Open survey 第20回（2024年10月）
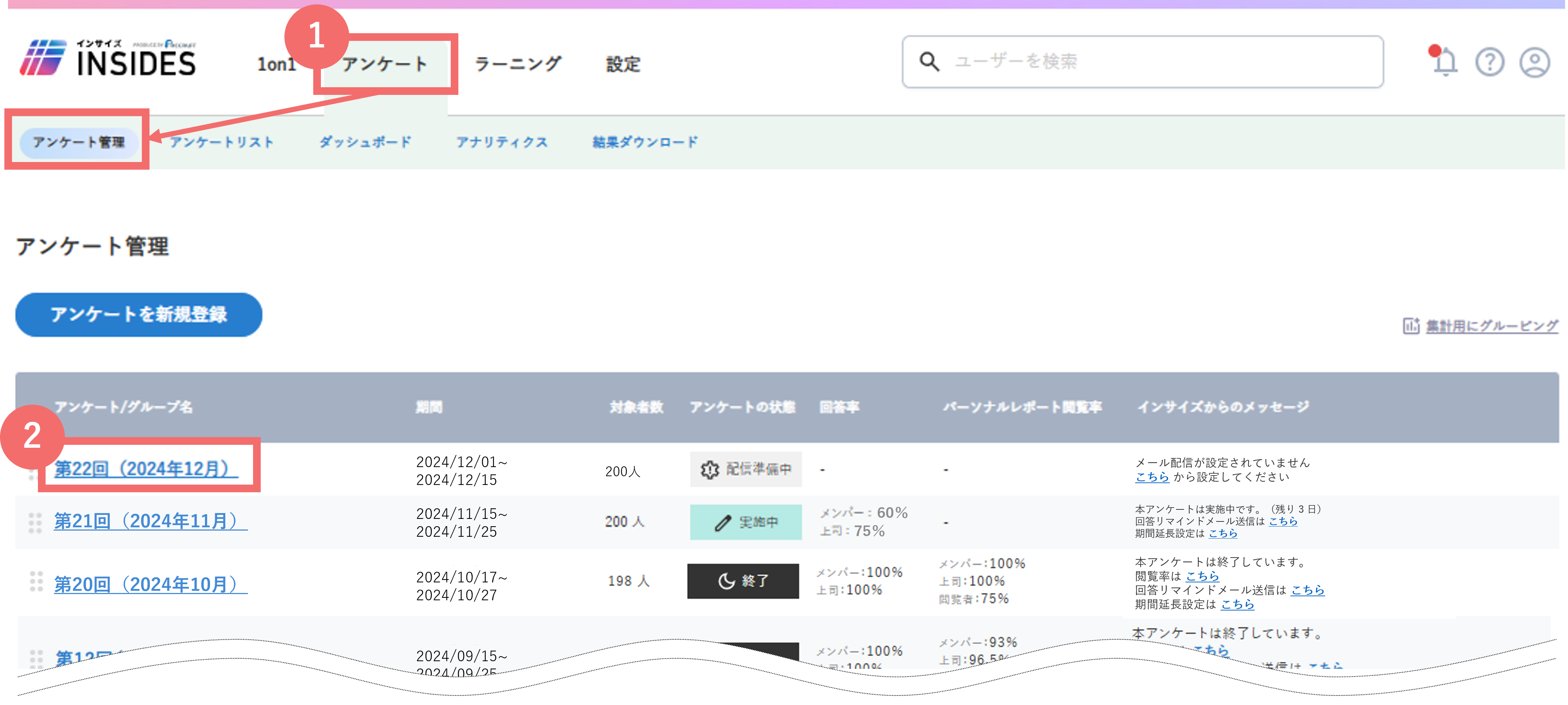 pyautogui.click(x=150, y=584)
